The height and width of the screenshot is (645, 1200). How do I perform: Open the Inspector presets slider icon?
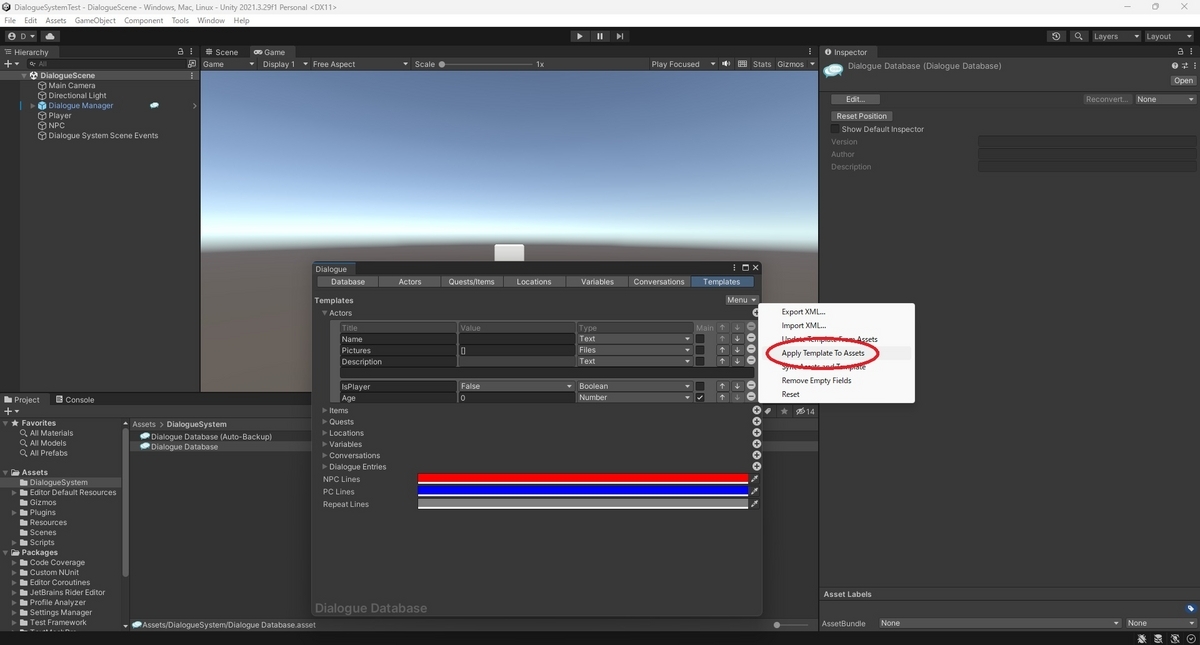pos(1184,66)
